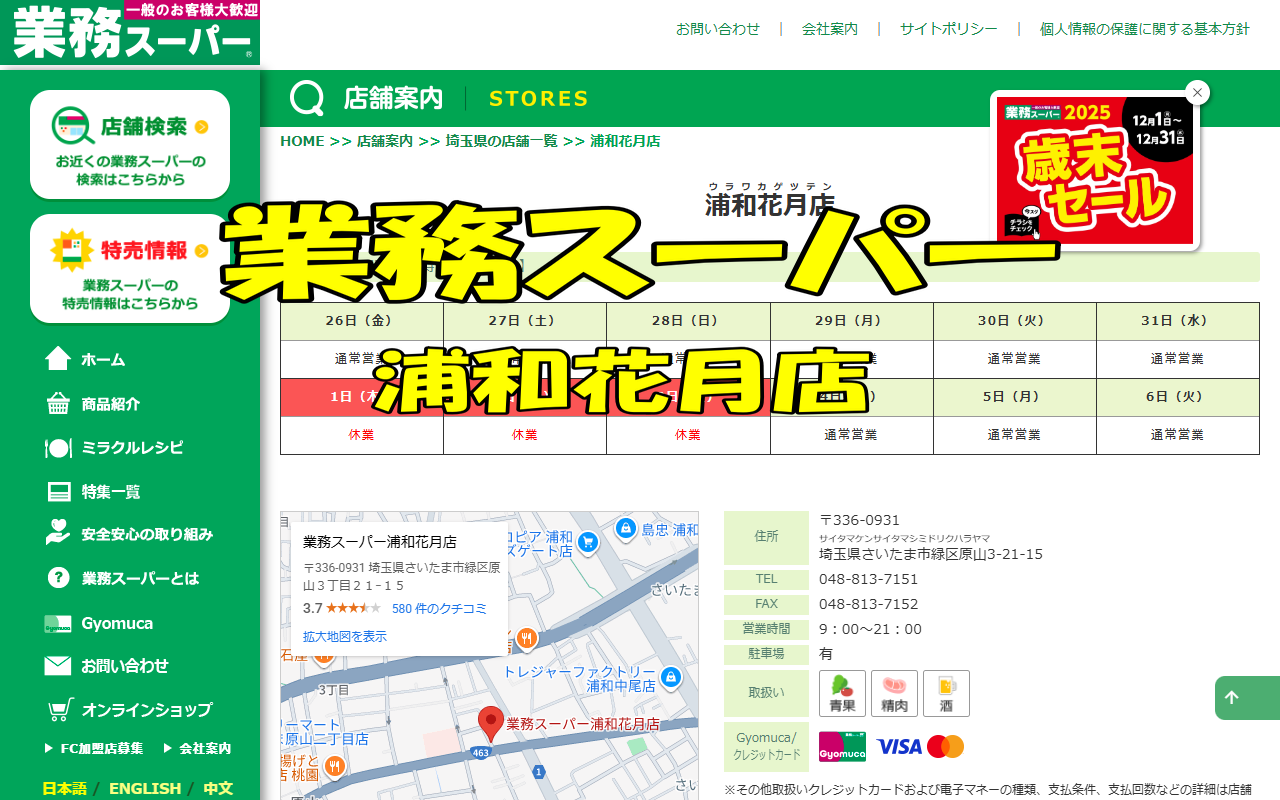Click the red map pin marker
The width and height of the screenshot is (1280, 800).
(490, 722)
